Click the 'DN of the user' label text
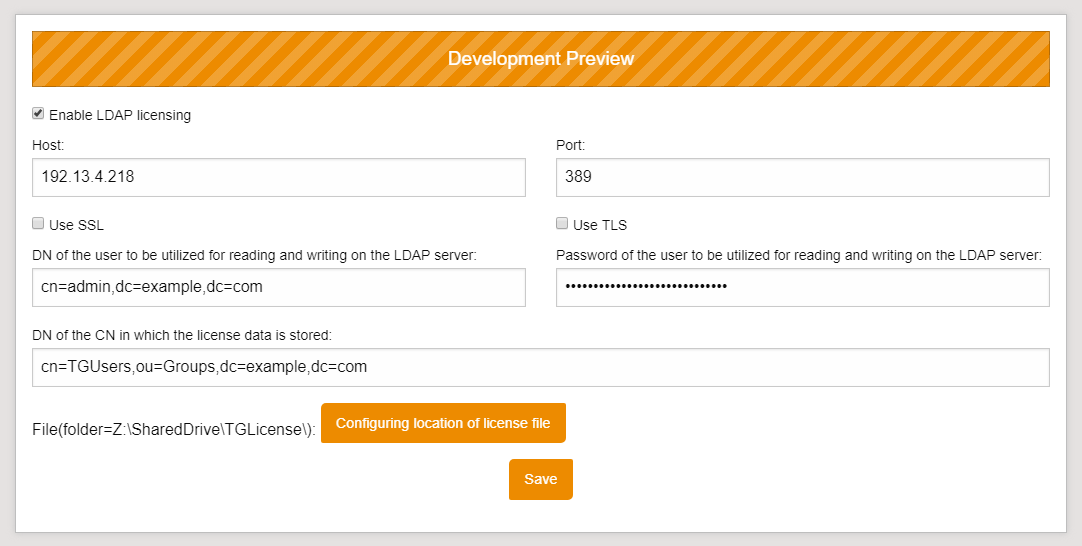This screenshot has height=546, width=1082. 254,255
